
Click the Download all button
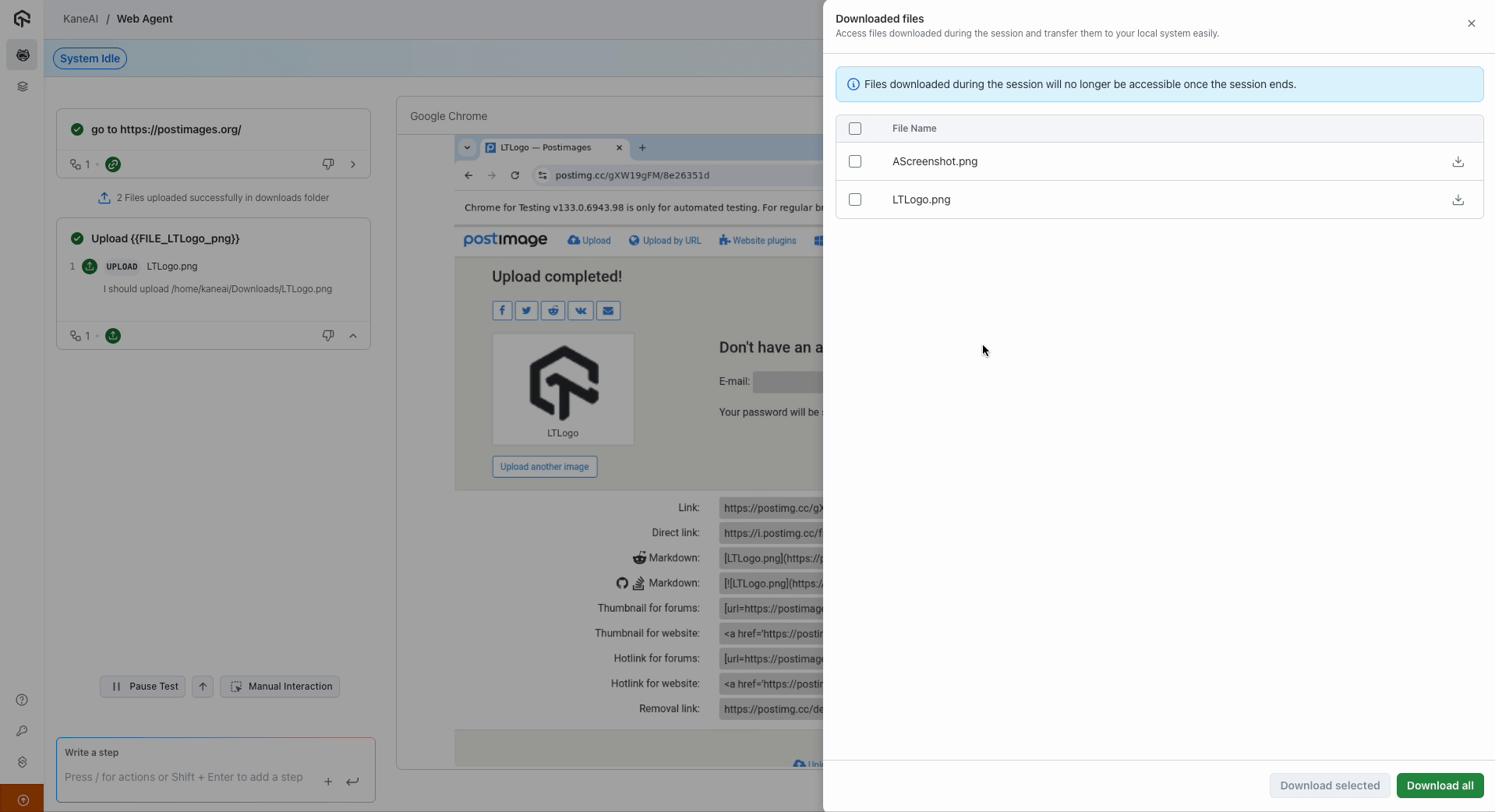[1439, 786]
